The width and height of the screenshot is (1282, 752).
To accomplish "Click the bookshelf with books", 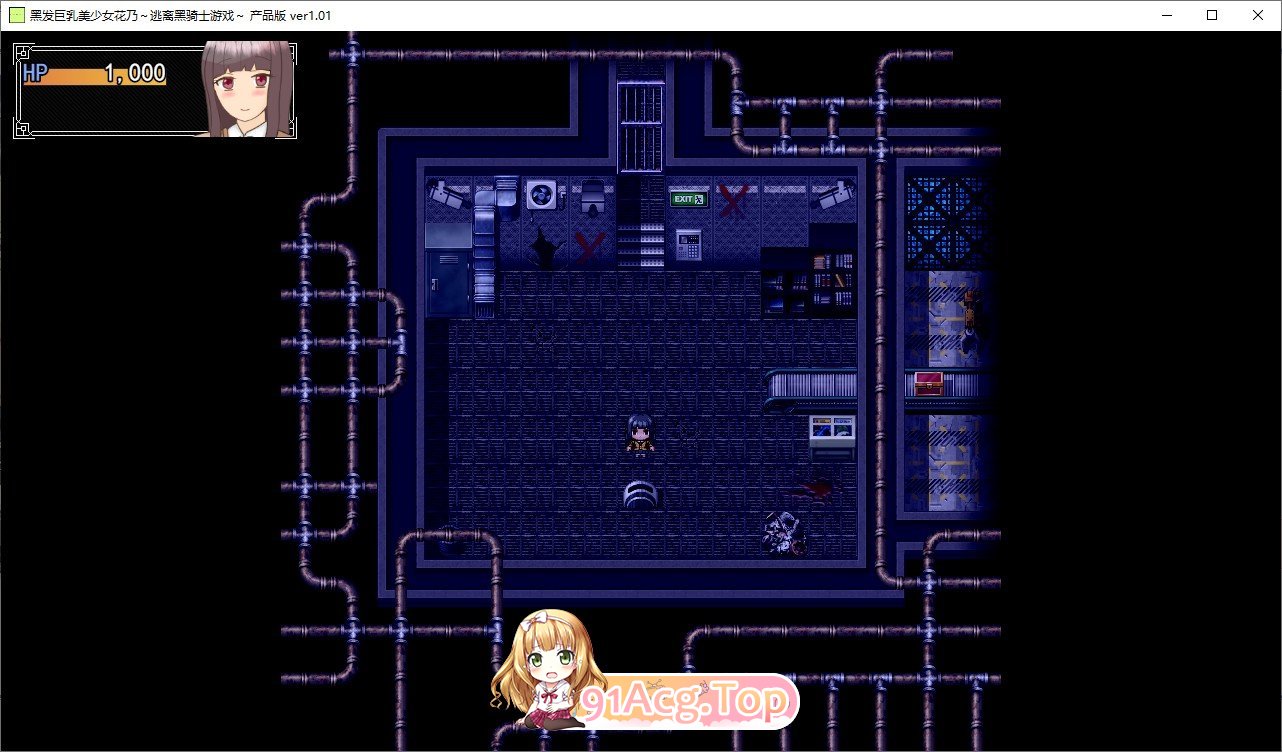I will 832,282.
